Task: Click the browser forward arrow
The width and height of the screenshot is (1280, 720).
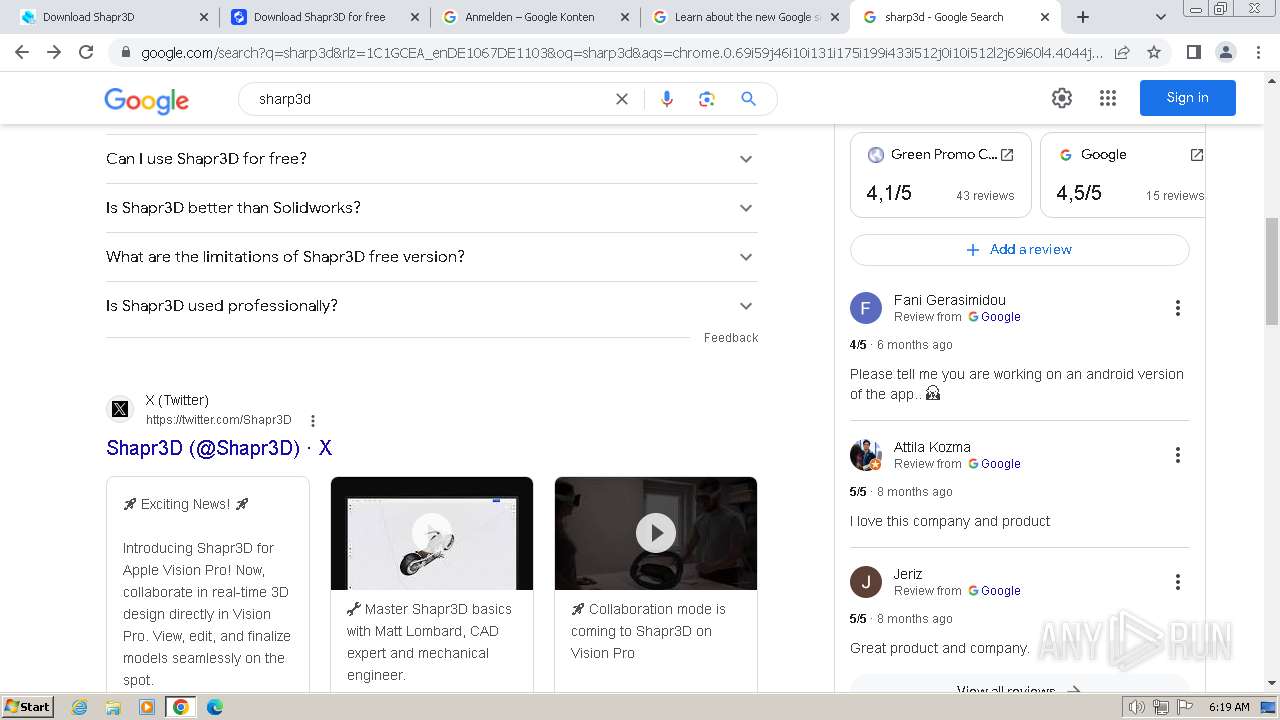Action: click(x=54, y=52)
